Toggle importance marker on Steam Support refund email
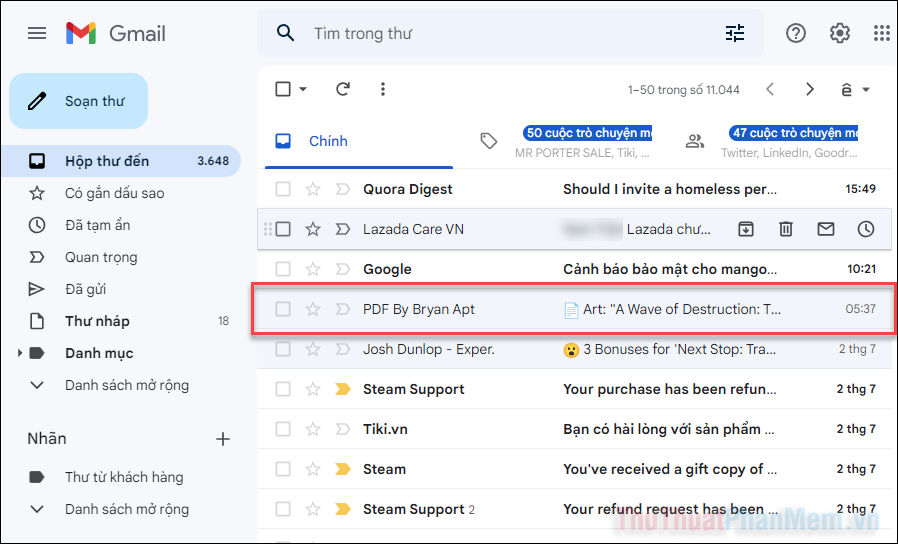Screen dimensions: 898x544 click(342, 389)
